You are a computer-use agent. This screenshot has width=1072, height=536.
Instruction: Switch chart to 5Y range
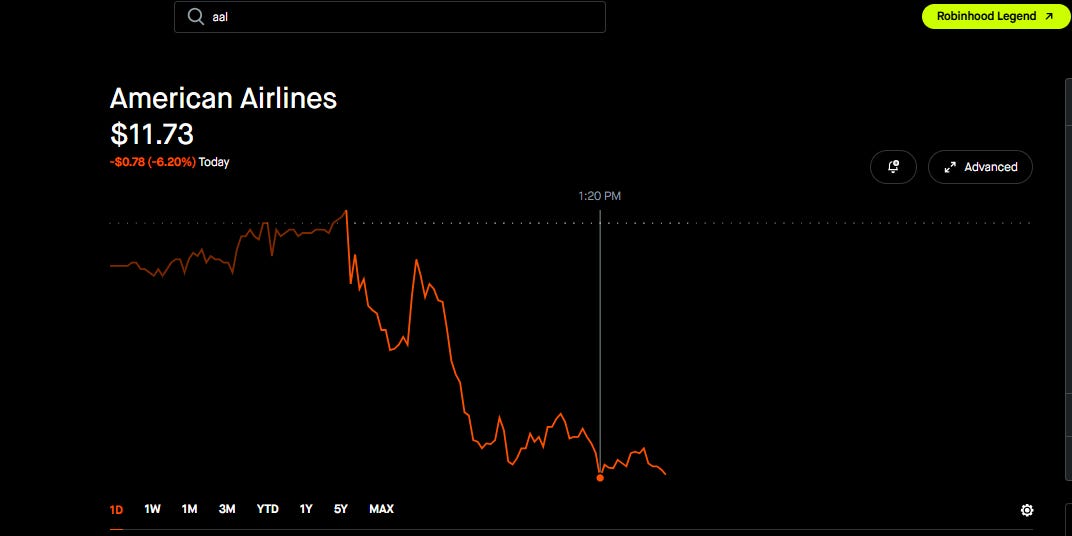coord(341,509)
